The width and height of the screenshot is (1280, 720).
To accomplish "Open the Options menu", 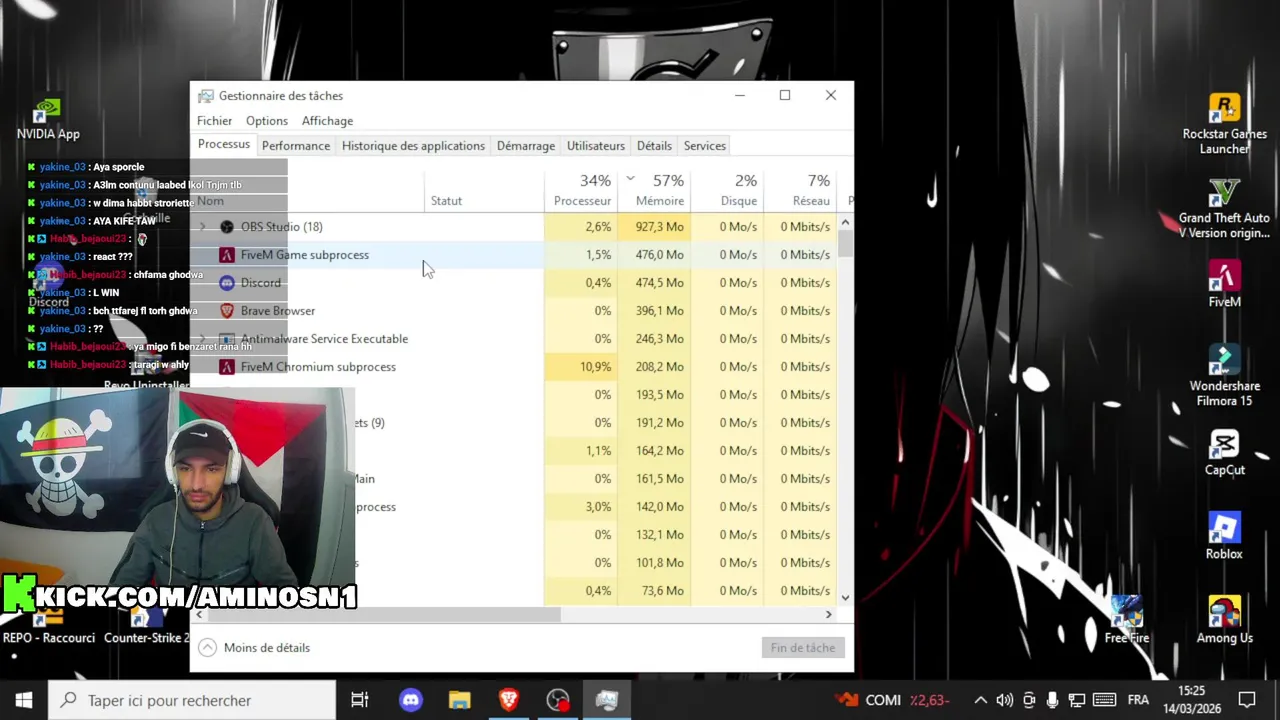I will (x=267, y=121).
